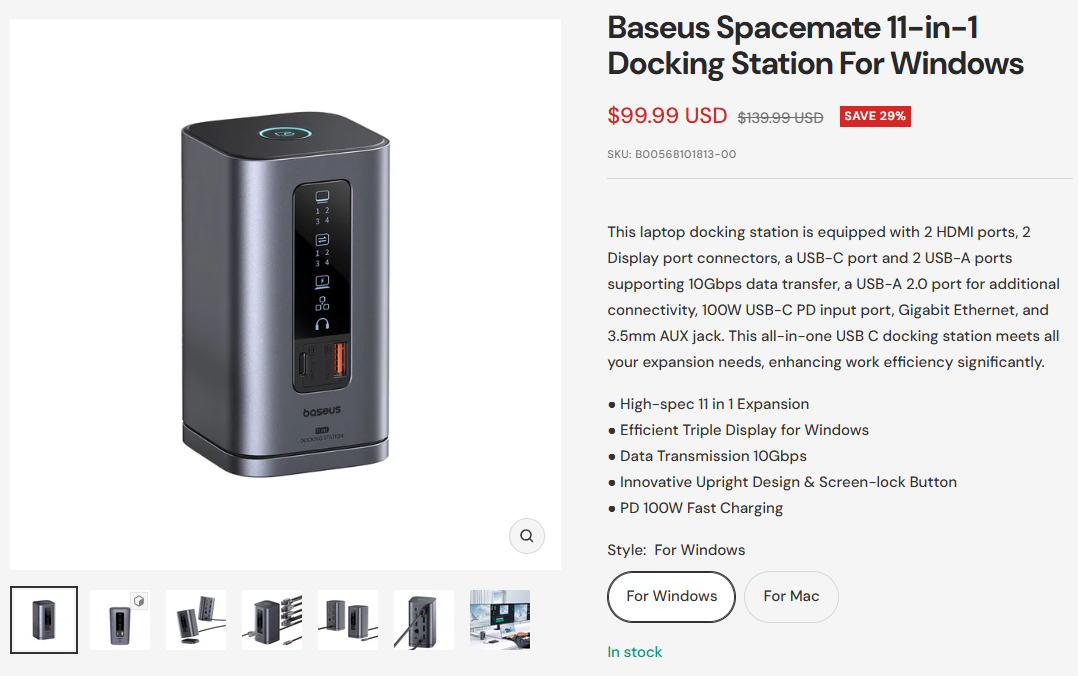Viewport: 1078px width, 676px height.
Task: Show thumbnail with four cables plugged in
Action: 272,620
